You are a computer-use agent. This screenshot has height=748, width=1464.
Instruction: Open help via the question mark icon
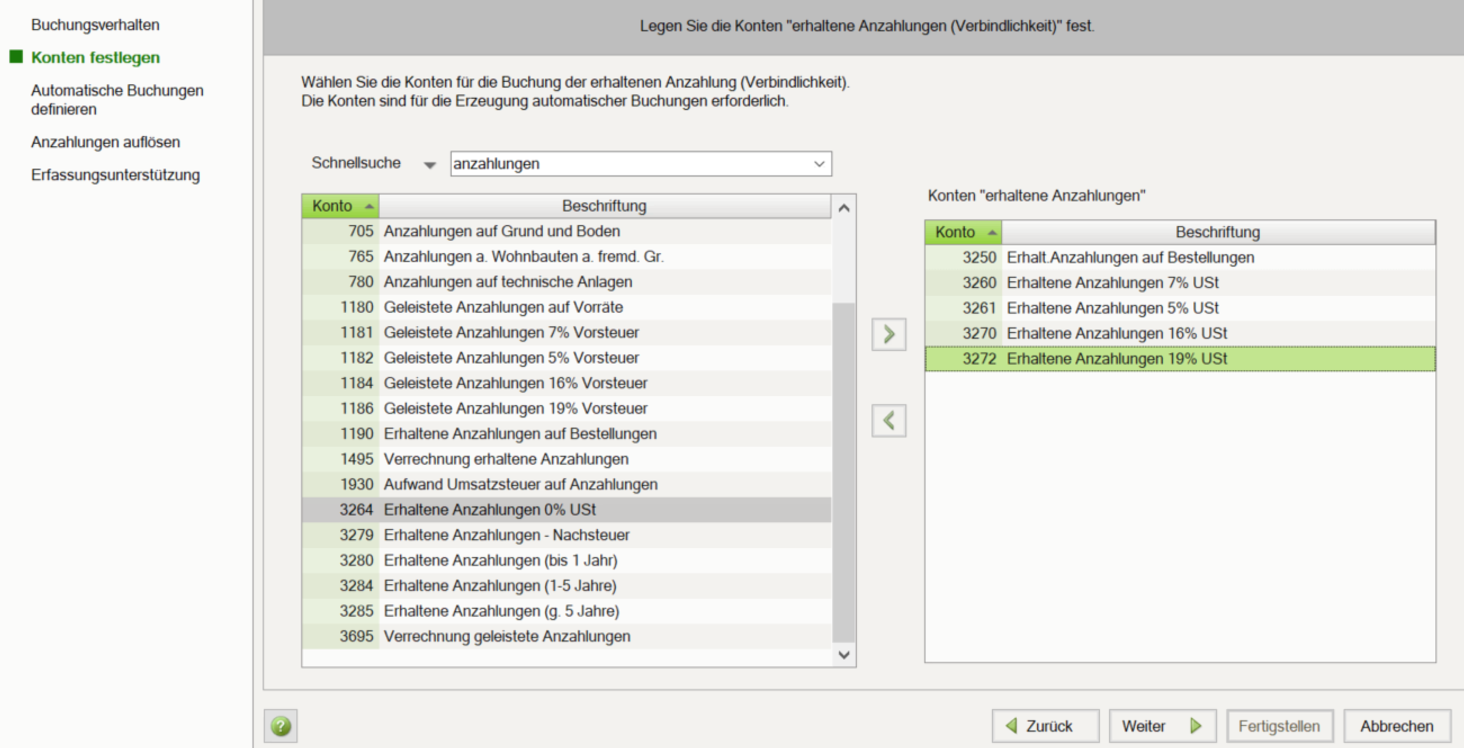[x=281, y=725]
